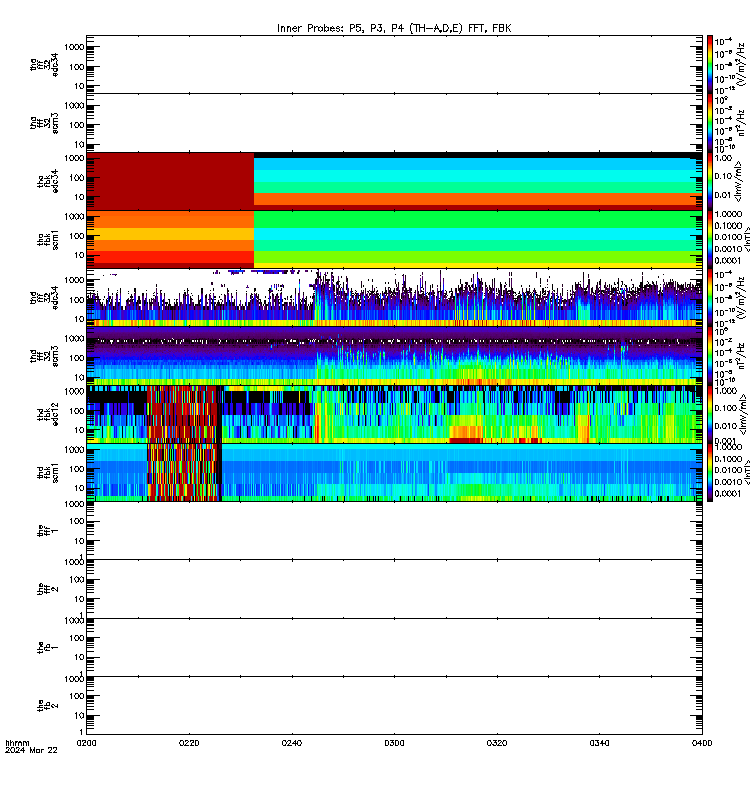This screenshot has width=750, height=800.
Task: Click the 'the fff 2' panel label
Action: pyautogui.click(x=48, y=589)
